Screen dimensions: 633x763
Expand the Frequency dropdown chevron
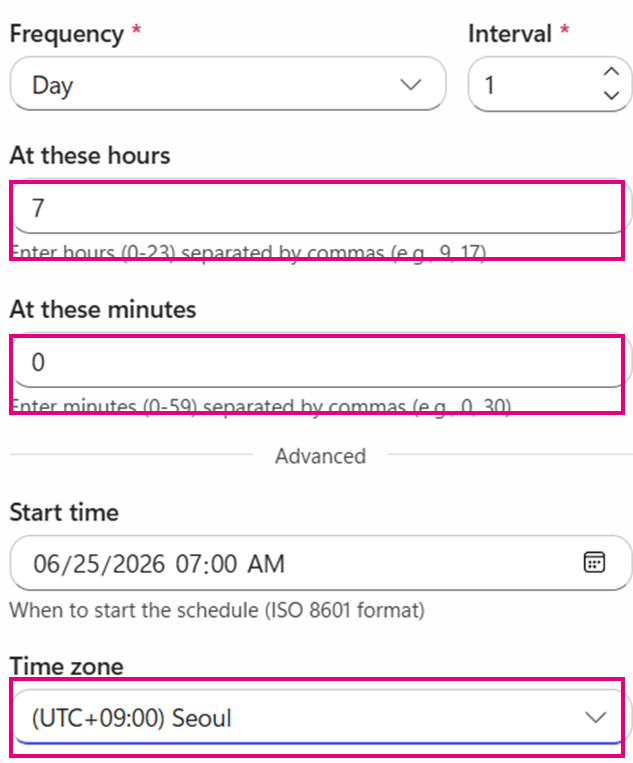411,85
